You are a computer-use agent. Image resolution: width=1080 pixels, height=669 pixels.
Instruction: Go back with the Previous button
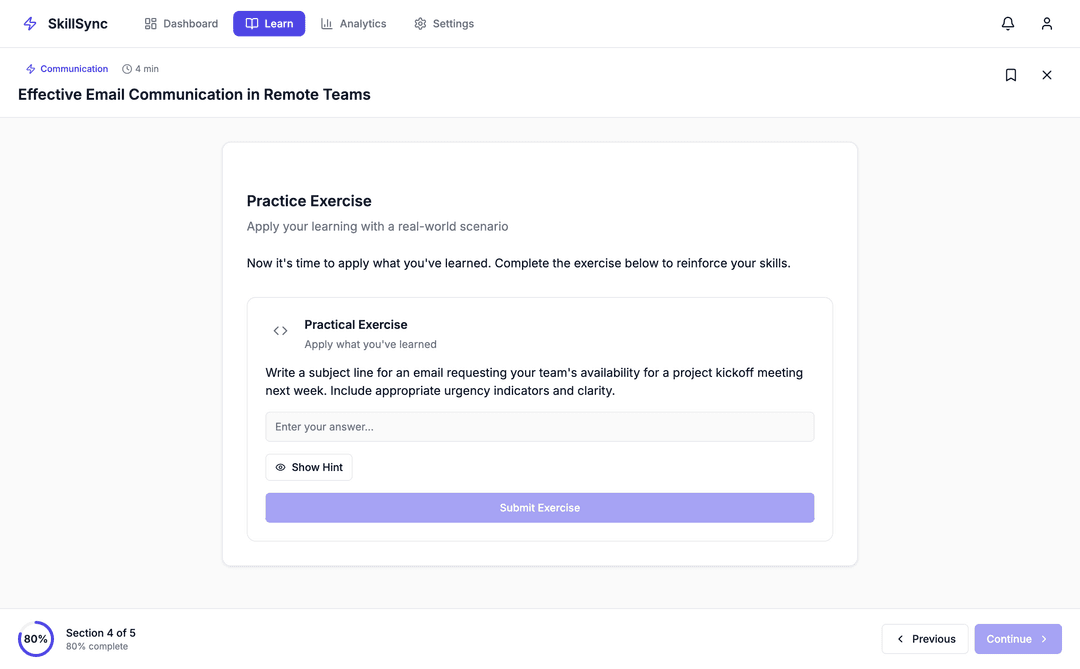925,639
